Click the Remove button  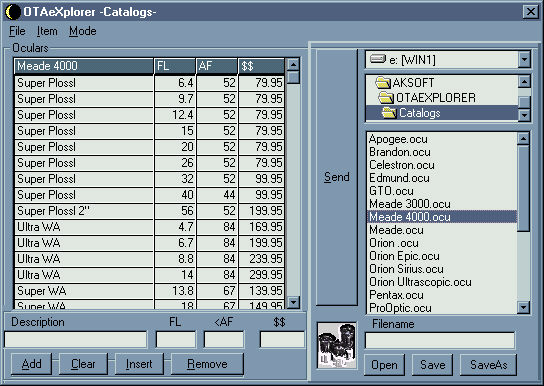[x=207, y=364]
